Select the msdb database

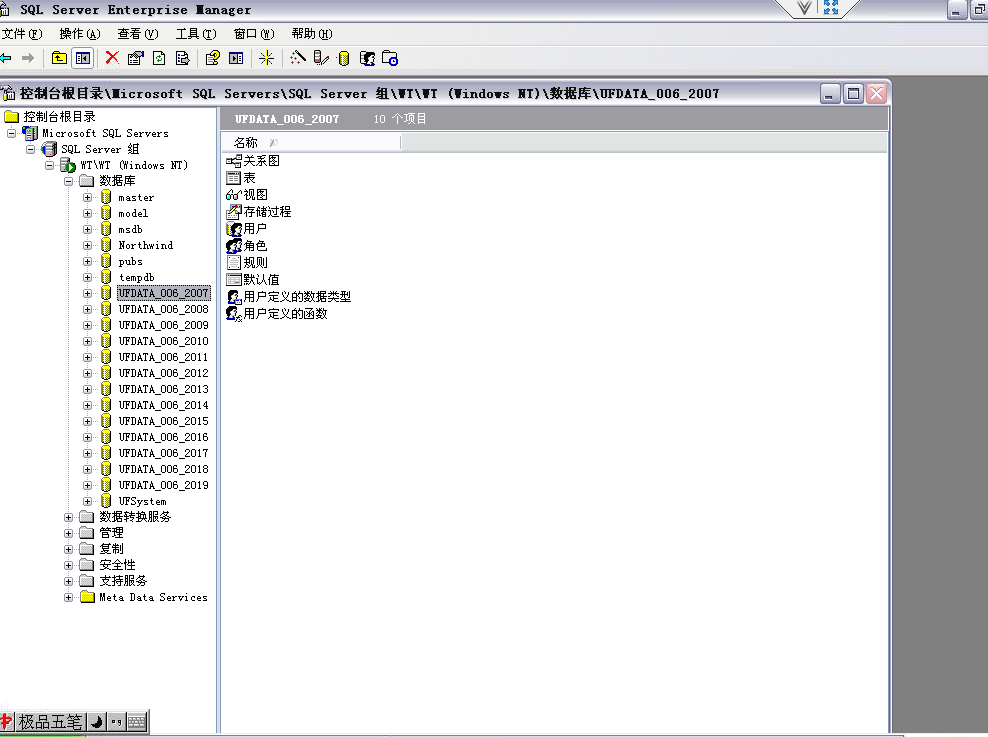click(x=130, y=230)
